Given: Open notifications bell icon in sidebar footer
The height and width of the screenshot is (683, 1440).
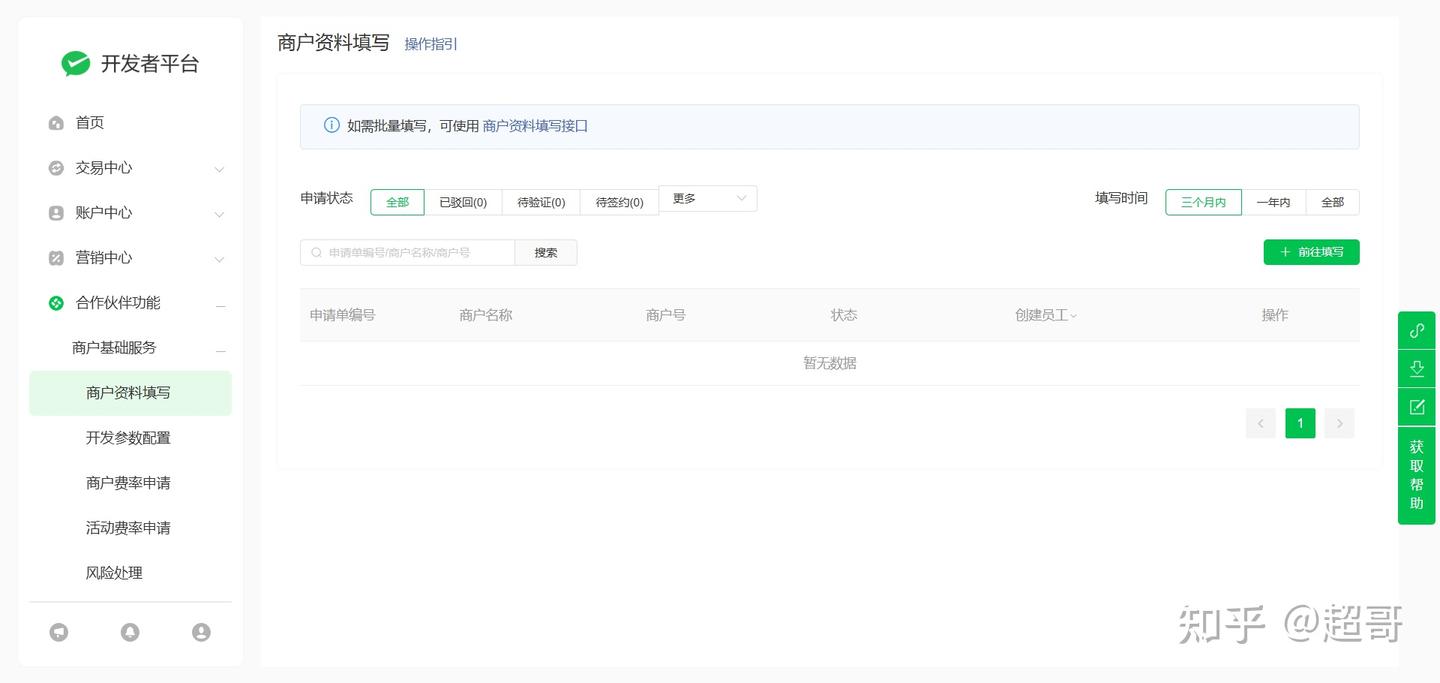Looking at the screenshot, I should [130, 632].
